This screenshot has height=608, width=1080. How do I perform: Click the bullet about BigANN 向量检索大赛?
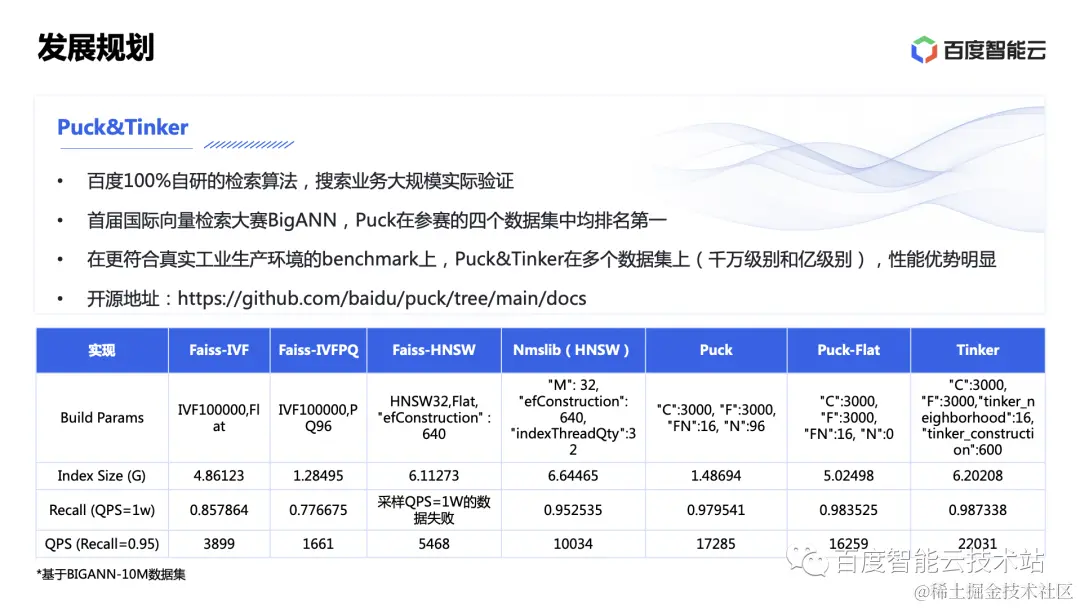(x=377, y=220)
